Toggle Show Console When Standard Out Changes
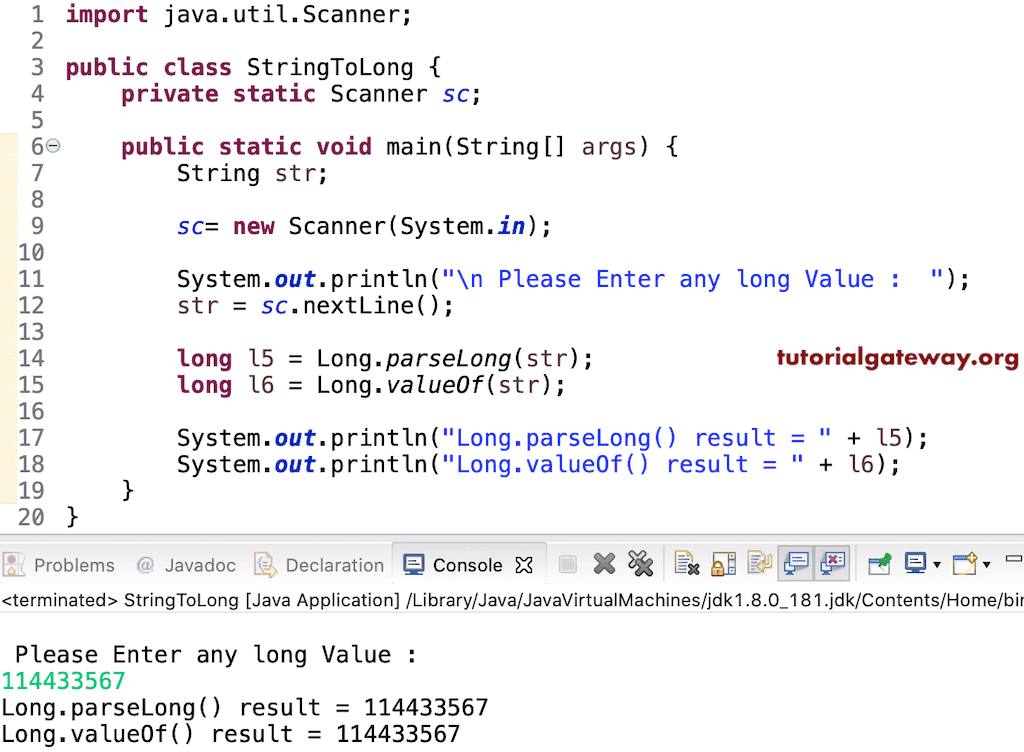The image size is (1024, 752). point(795,564)
